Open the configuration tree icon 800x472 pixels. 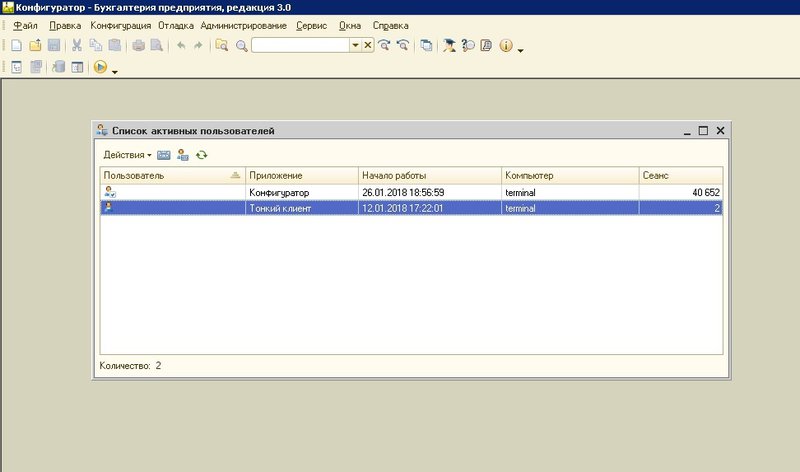click(16, 67)
